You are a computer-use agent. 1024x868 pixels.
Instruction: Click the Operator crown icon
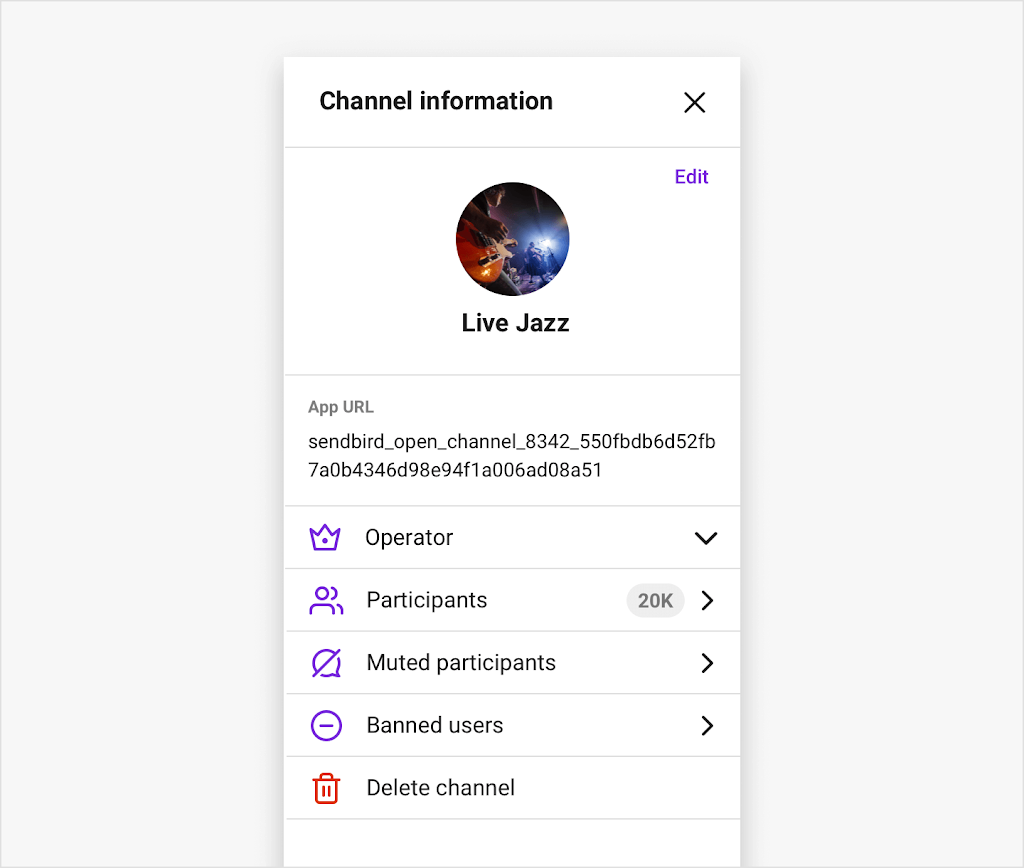(x=325, y=538)
